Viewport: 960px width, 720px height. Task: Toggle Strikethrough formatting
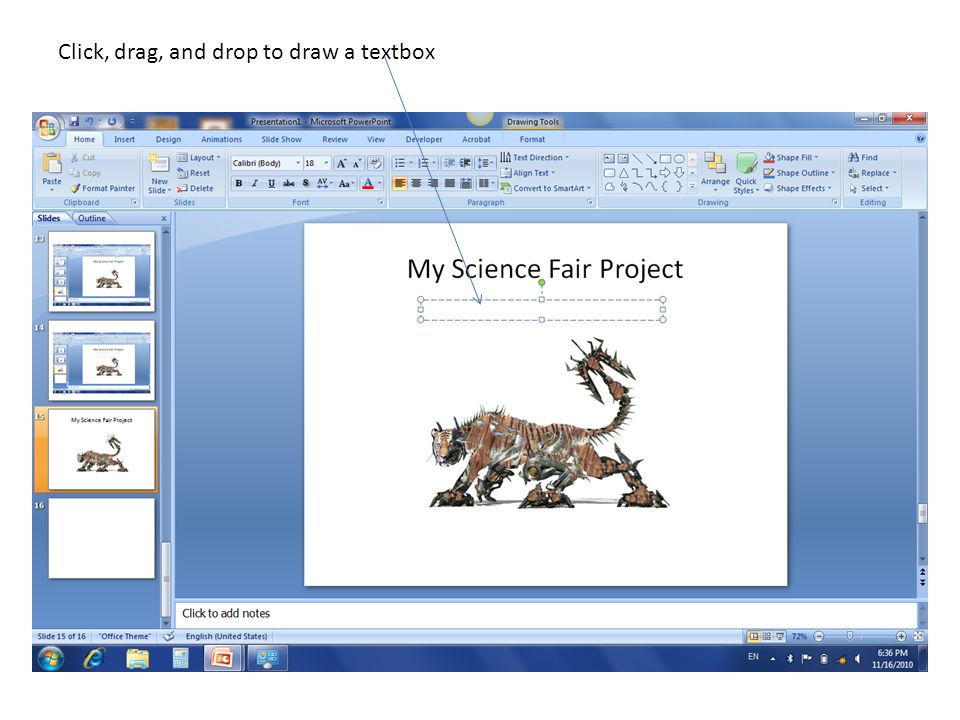point(288,183)
